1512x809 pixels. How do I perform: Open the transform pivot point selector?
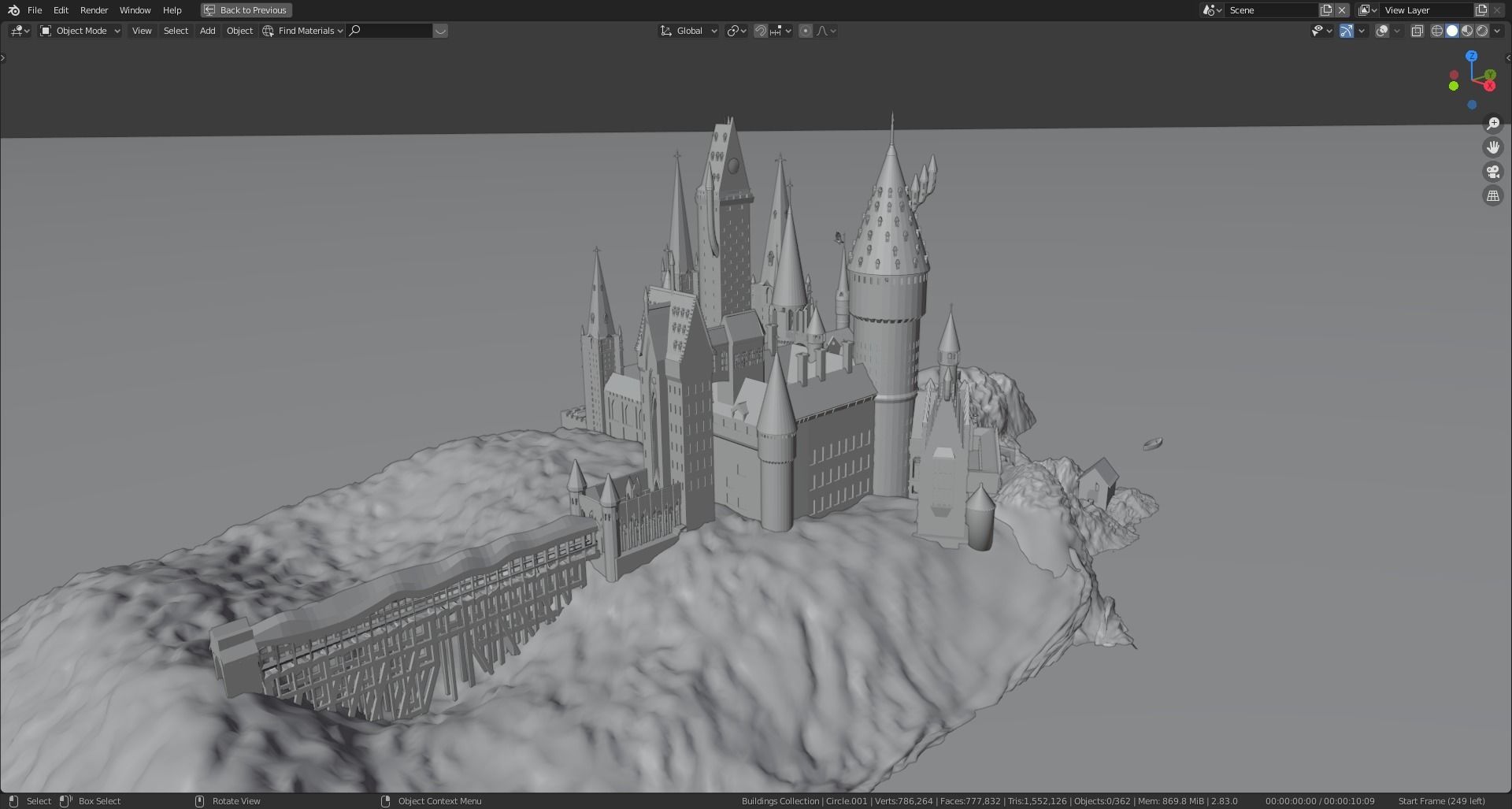(x=736, y=31)
